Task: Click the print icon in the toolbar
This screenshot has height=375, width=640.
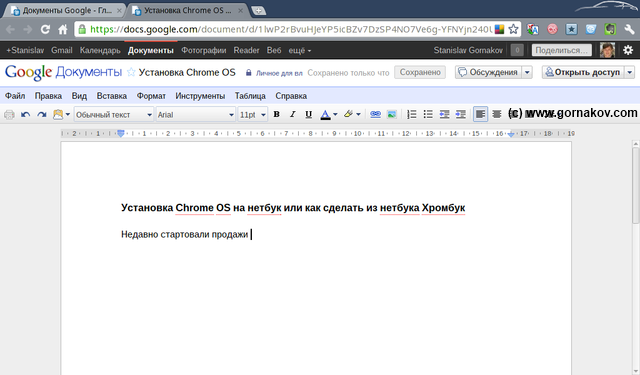Action: (9, 115)
